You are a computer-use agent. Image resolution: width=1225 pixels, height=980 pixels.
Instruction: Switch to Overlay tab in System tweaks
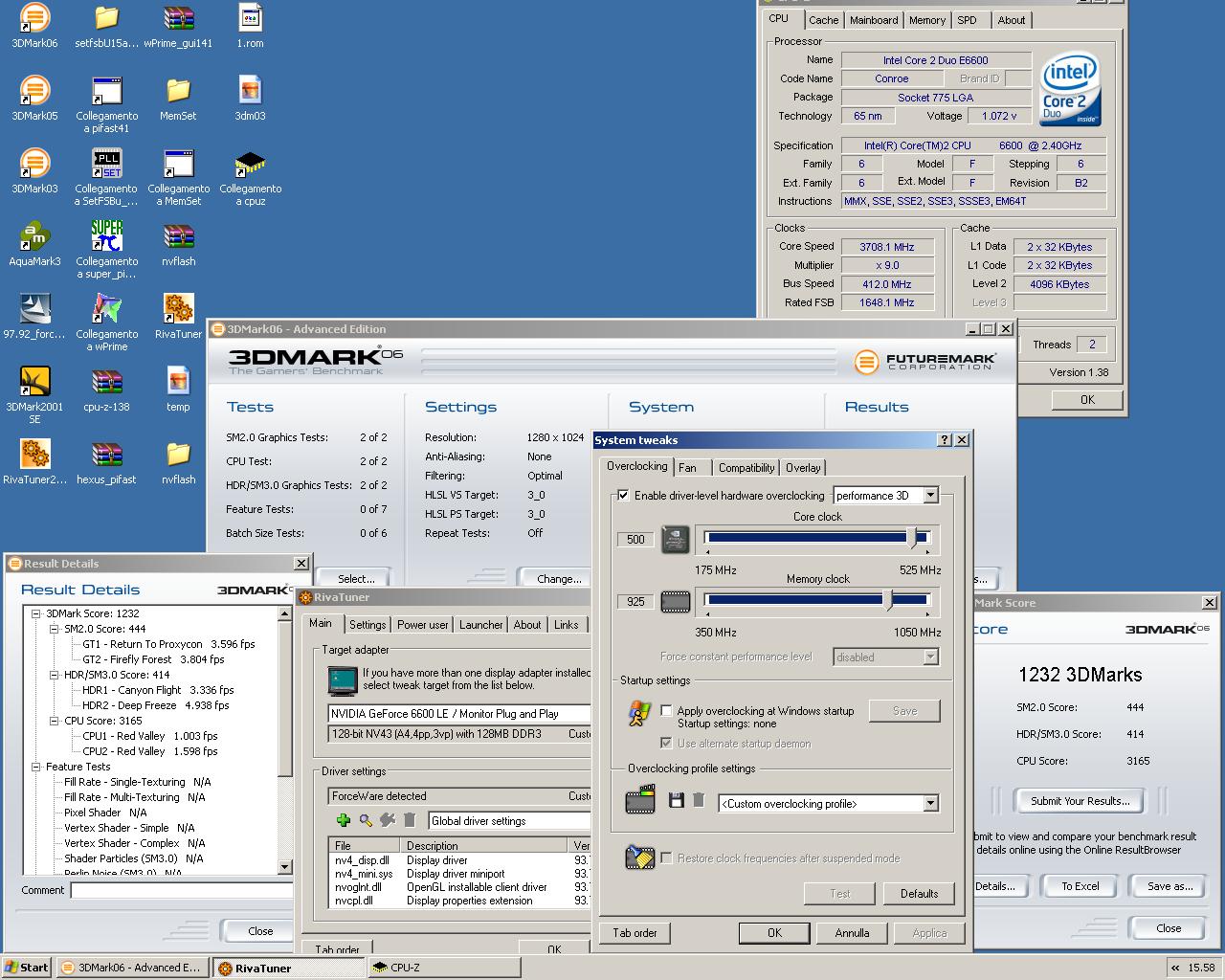coord(803,468)
